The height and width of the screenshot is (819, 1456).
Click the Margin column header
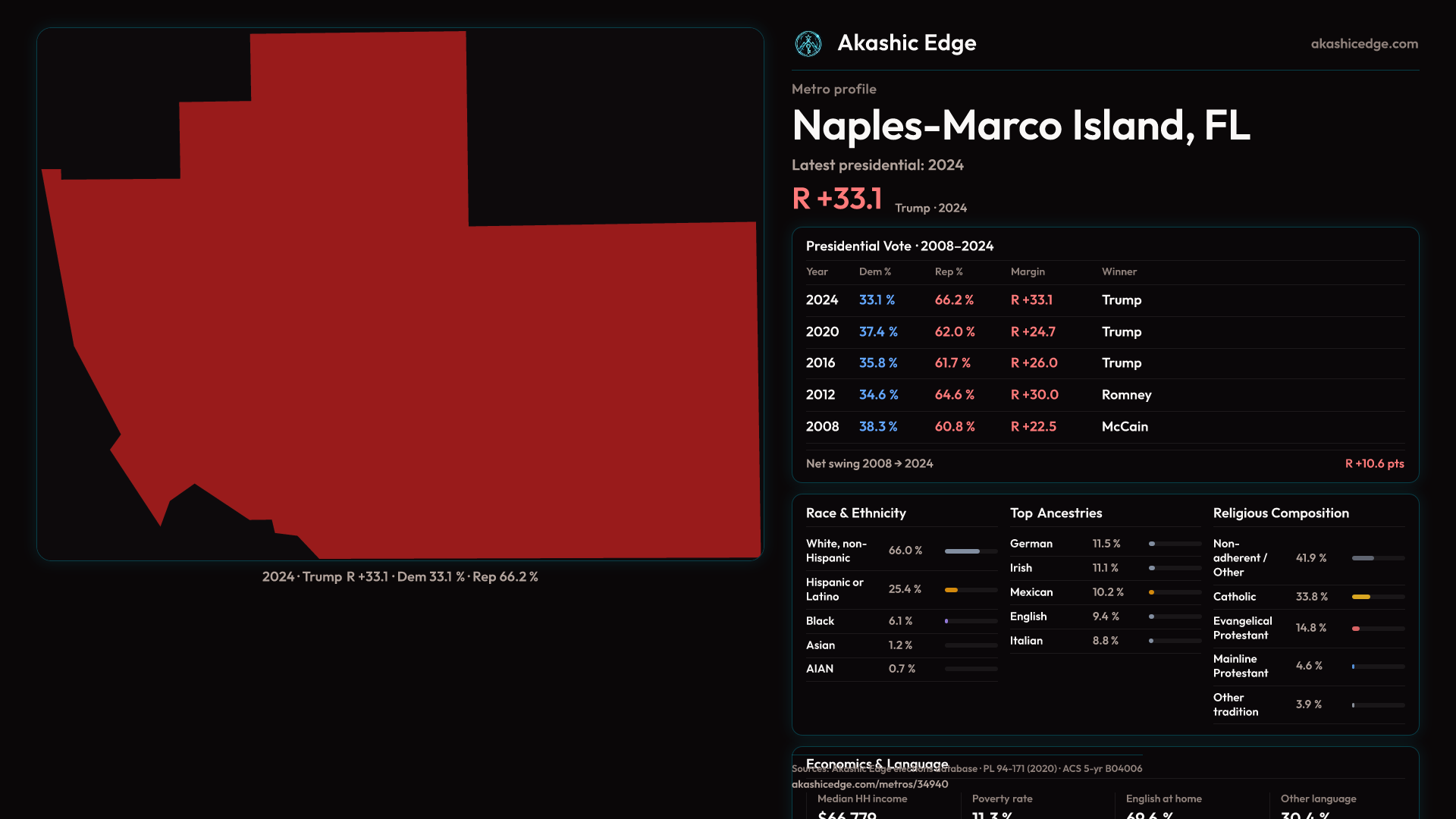[1028, 271]
